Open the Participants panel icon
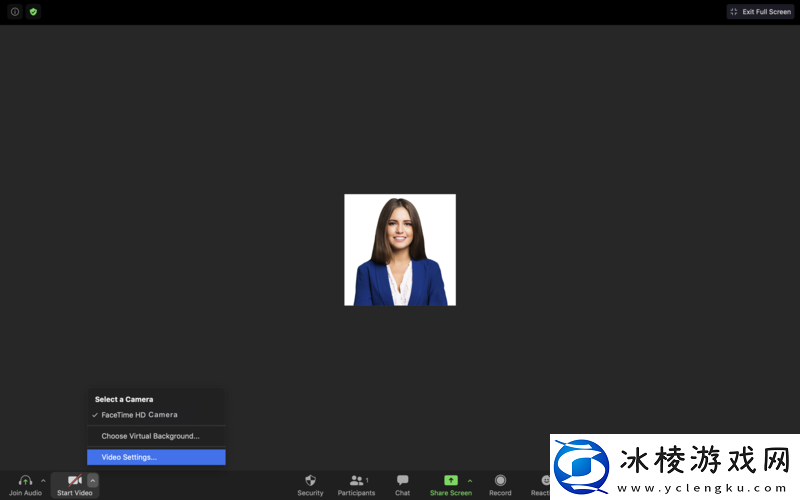The width and height of the screenshot is (800, 500). 355,480
